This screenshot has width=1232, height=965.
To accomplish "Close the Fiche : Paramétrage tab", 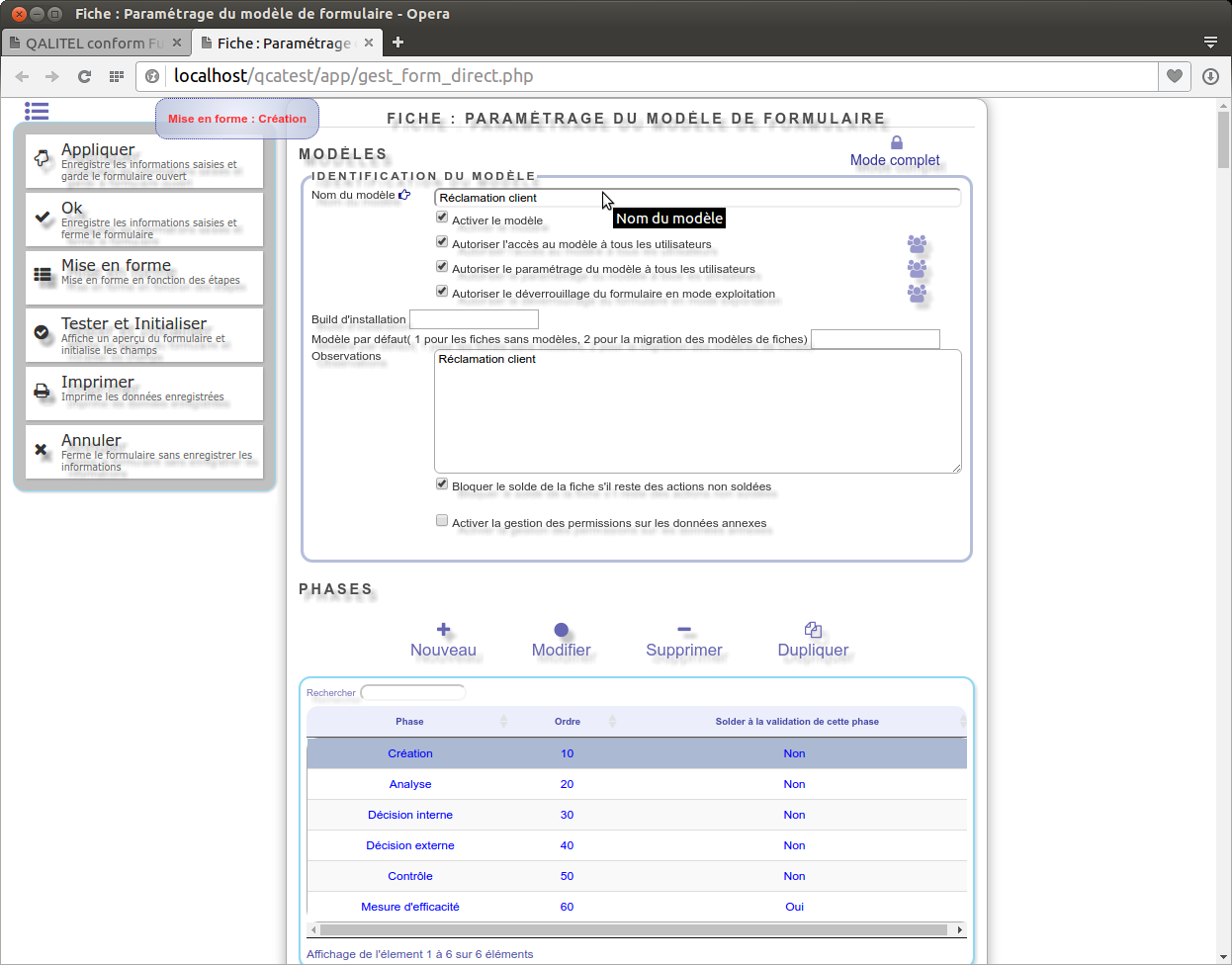I will (368, 43).
